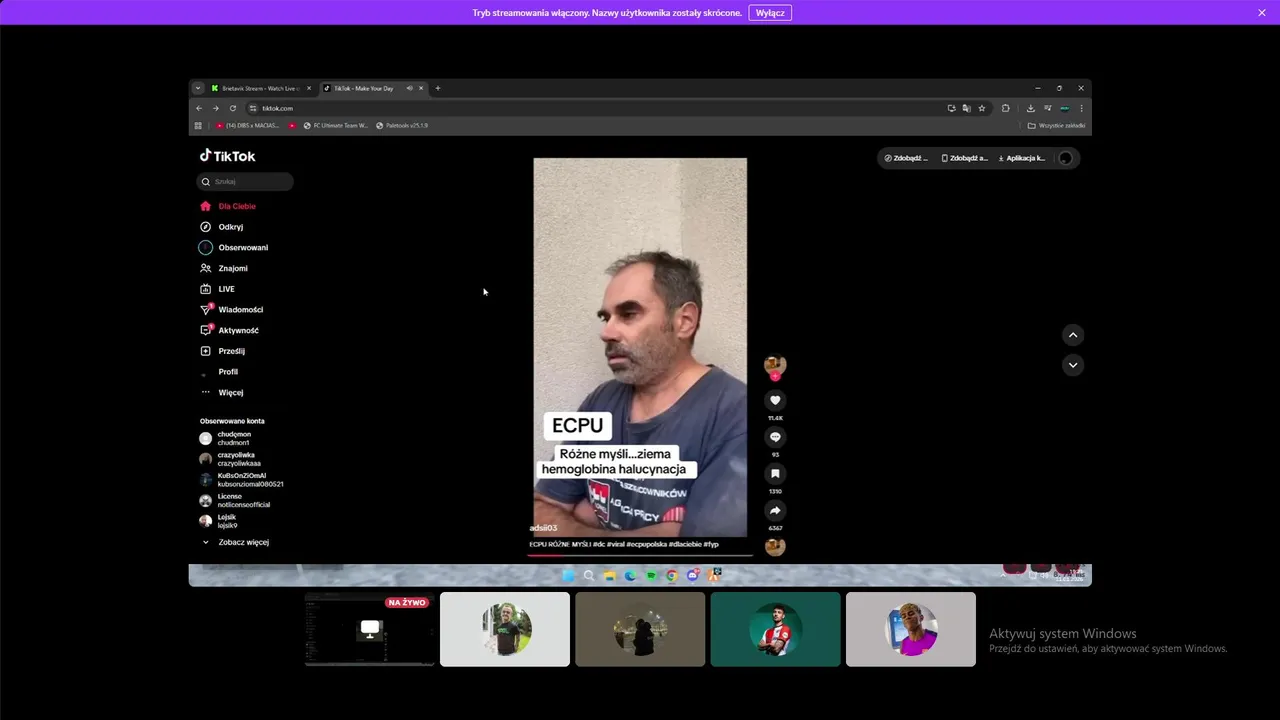Click Wyłącz to disable streamer mode
The width and height of the screenshot is (1280, 720).
[770, 13]
